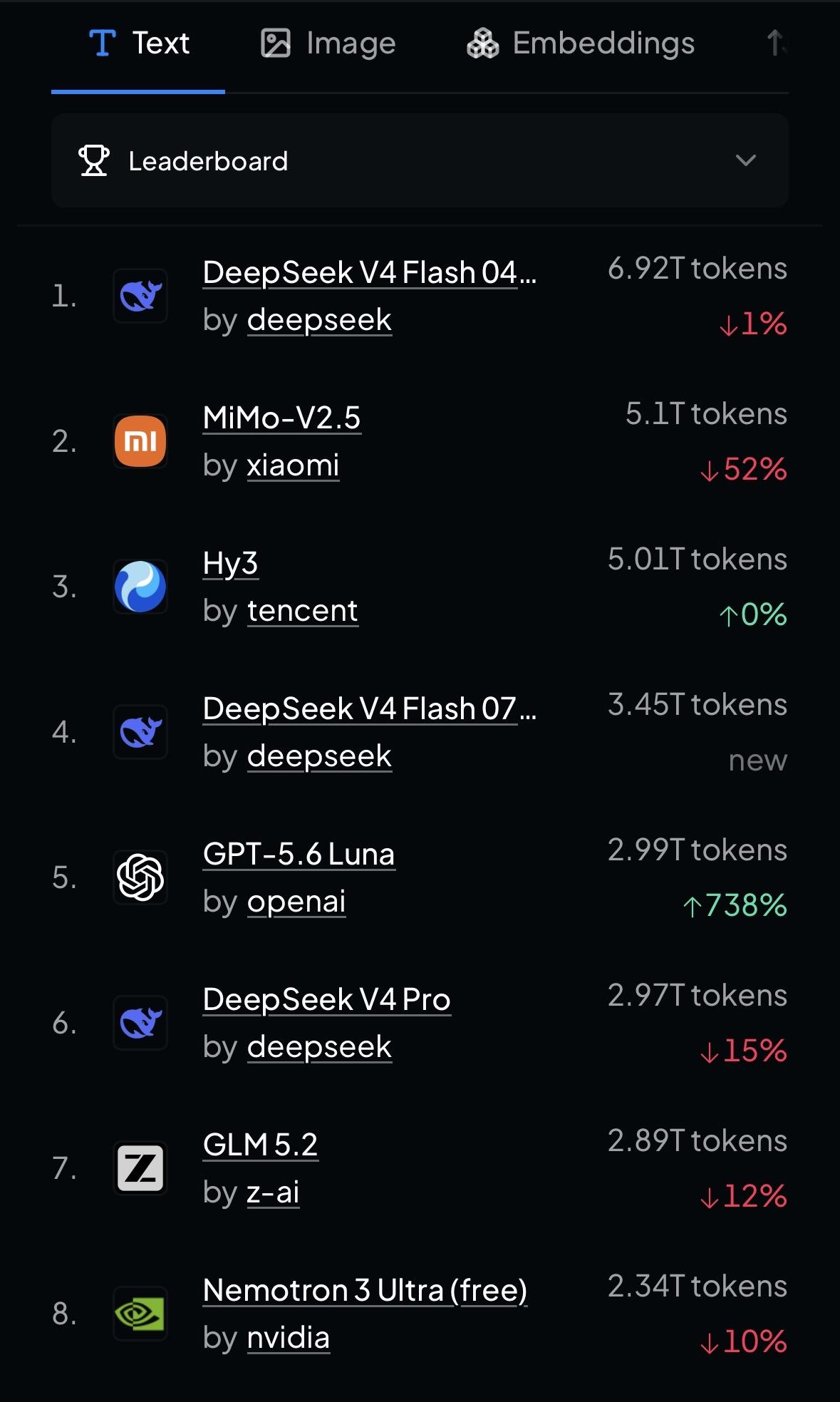Expand the Leaderboard dropdown chevron
The image size is (840, 1402).
click(x=745, y=160)
